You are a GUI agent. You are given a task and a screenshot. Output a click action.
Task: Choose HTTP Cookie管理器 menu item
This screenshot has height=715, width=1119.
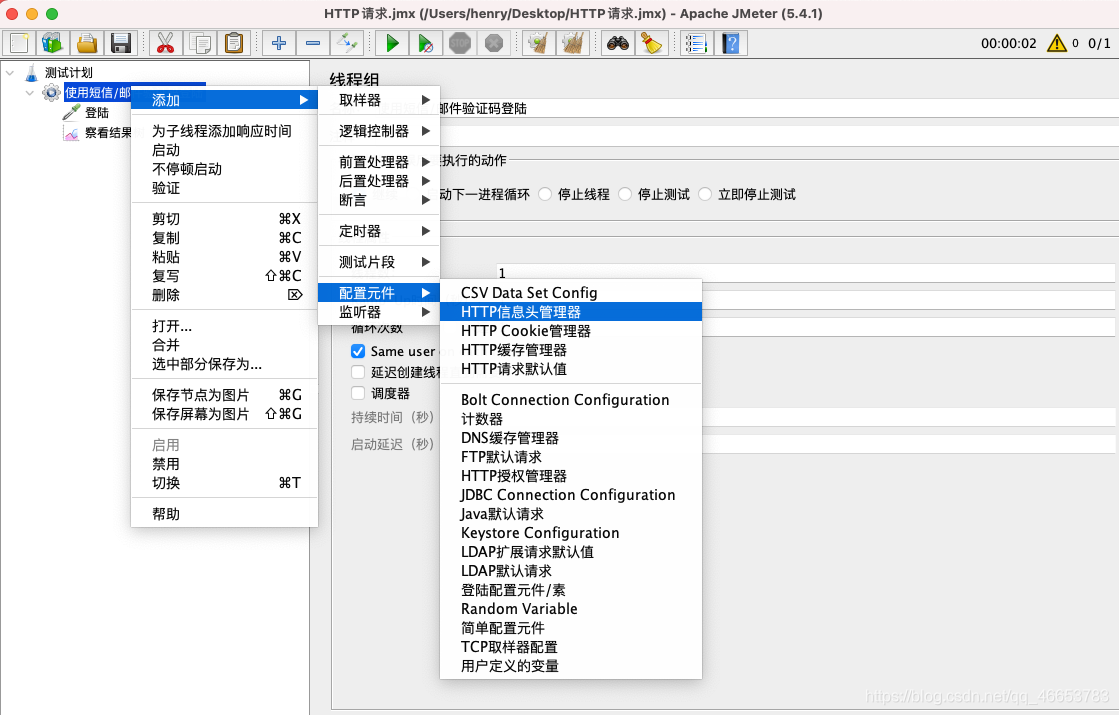point(571,331)
